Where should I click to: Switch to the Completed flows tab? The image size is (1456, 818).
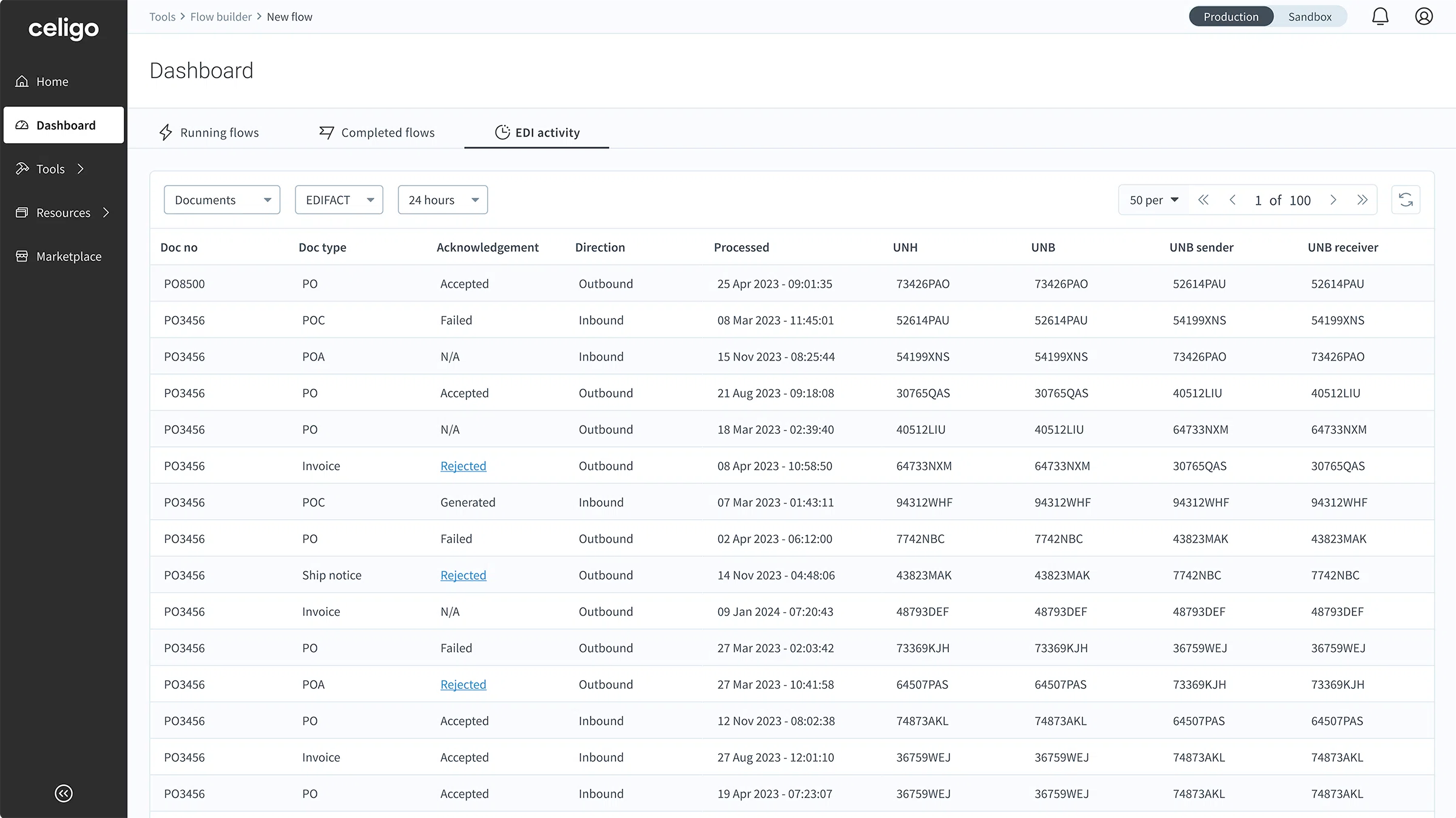pyautogui.click(x=377, y=132)
